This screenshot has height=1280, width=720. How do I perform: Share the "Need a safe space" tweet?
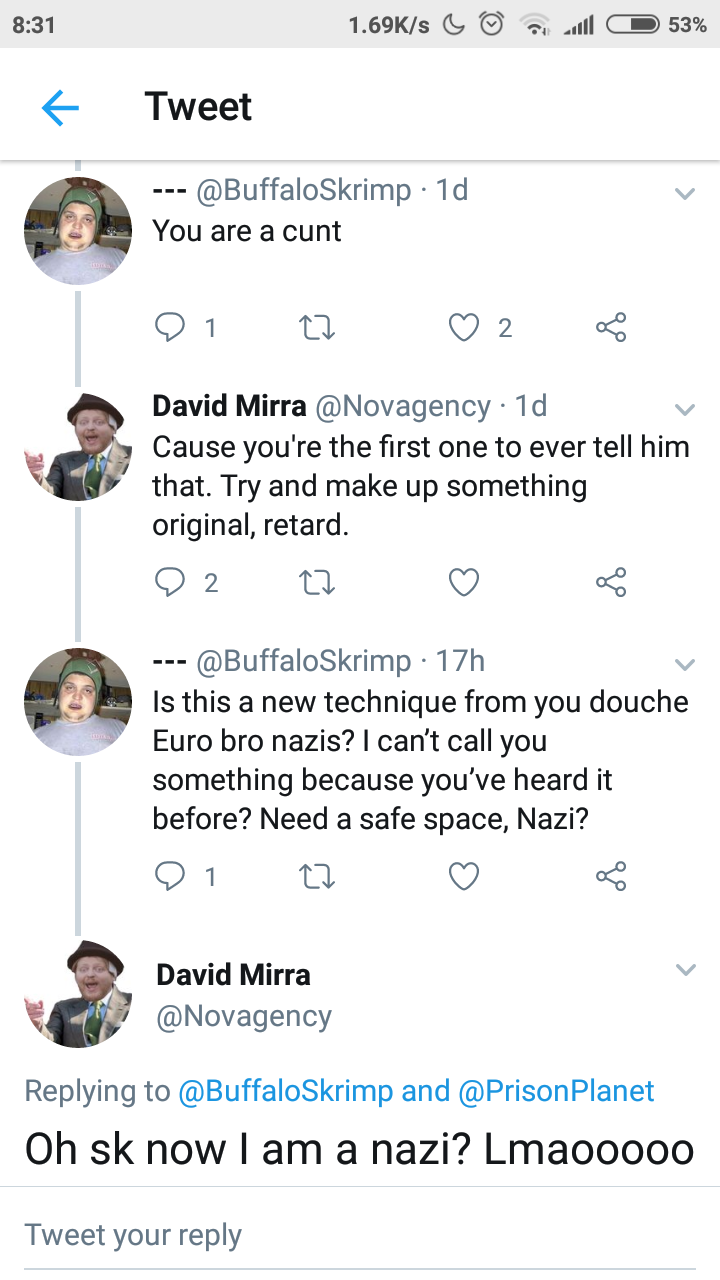[610, 877]
